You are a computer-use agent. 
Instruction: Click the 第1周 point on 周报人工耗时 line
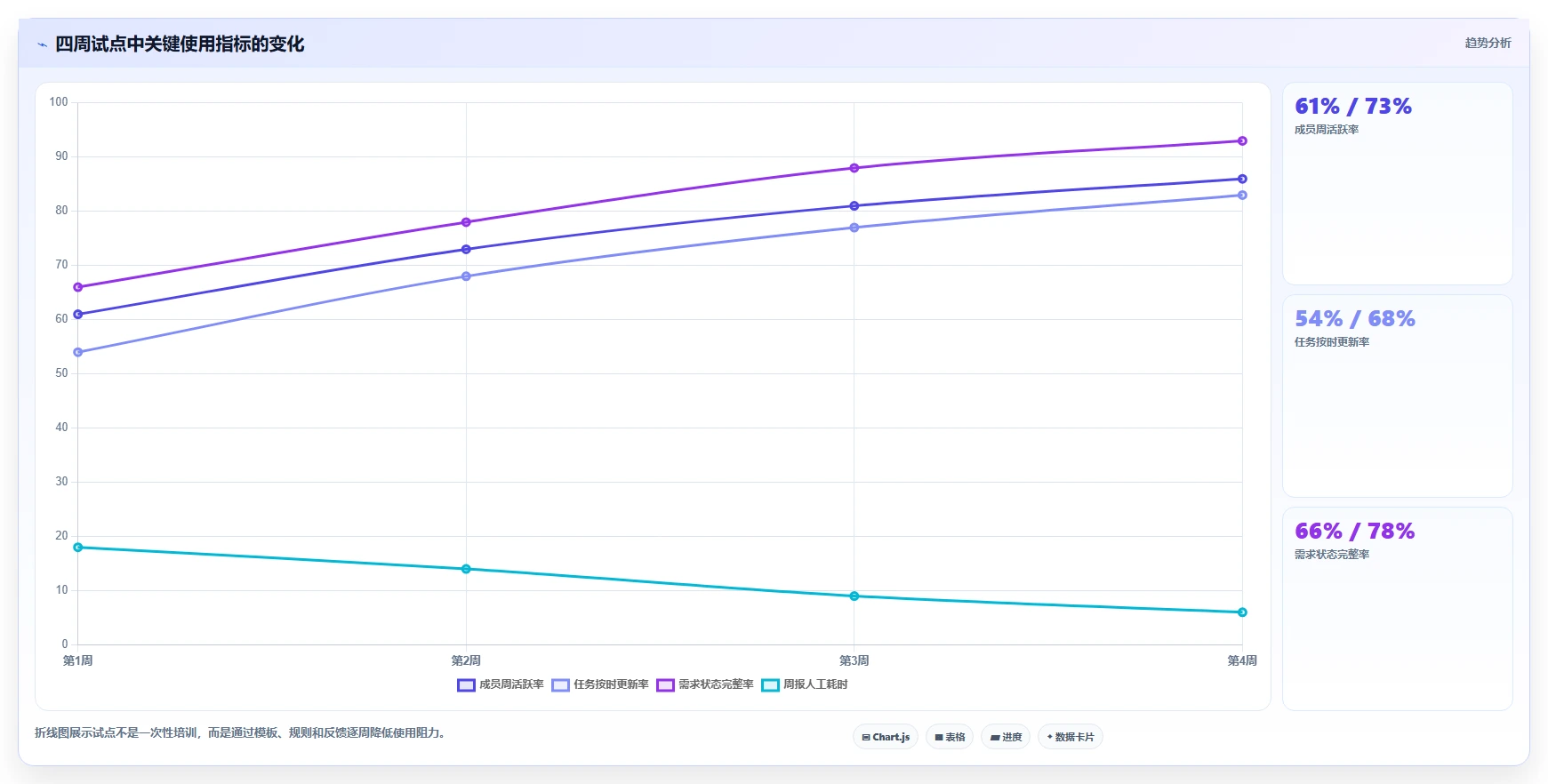coord(78,548)
